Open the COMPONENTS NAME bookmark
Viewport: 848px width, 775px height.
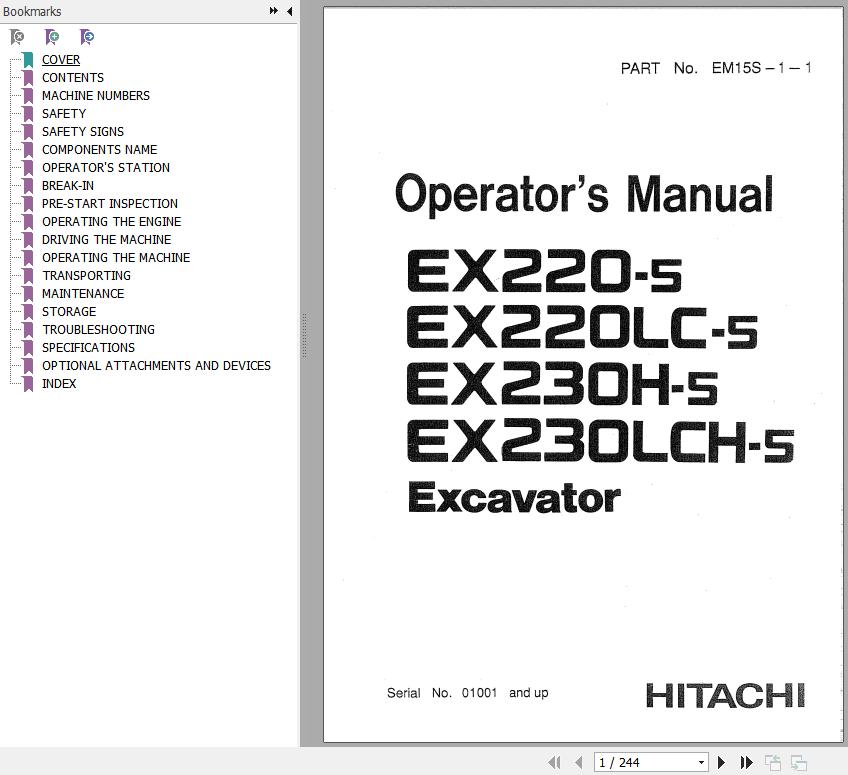click(x=100, y=149)
